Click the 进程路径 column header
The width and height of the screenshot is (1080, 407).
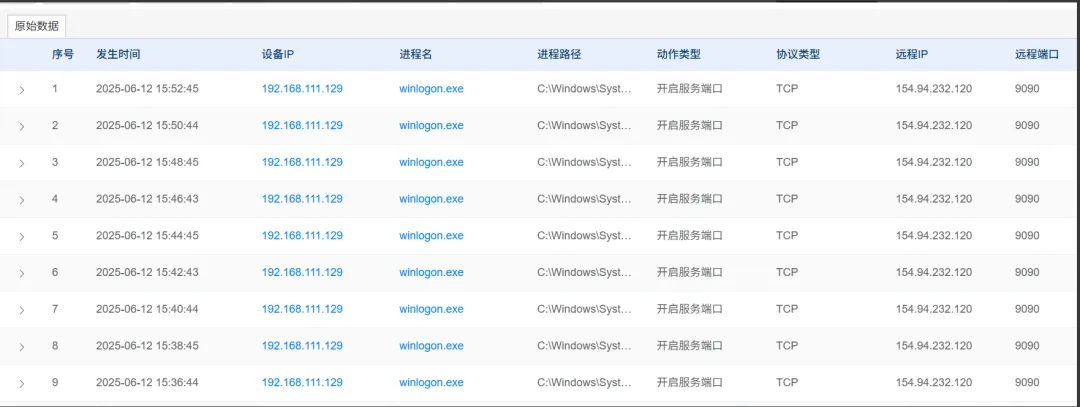point(559,54)
